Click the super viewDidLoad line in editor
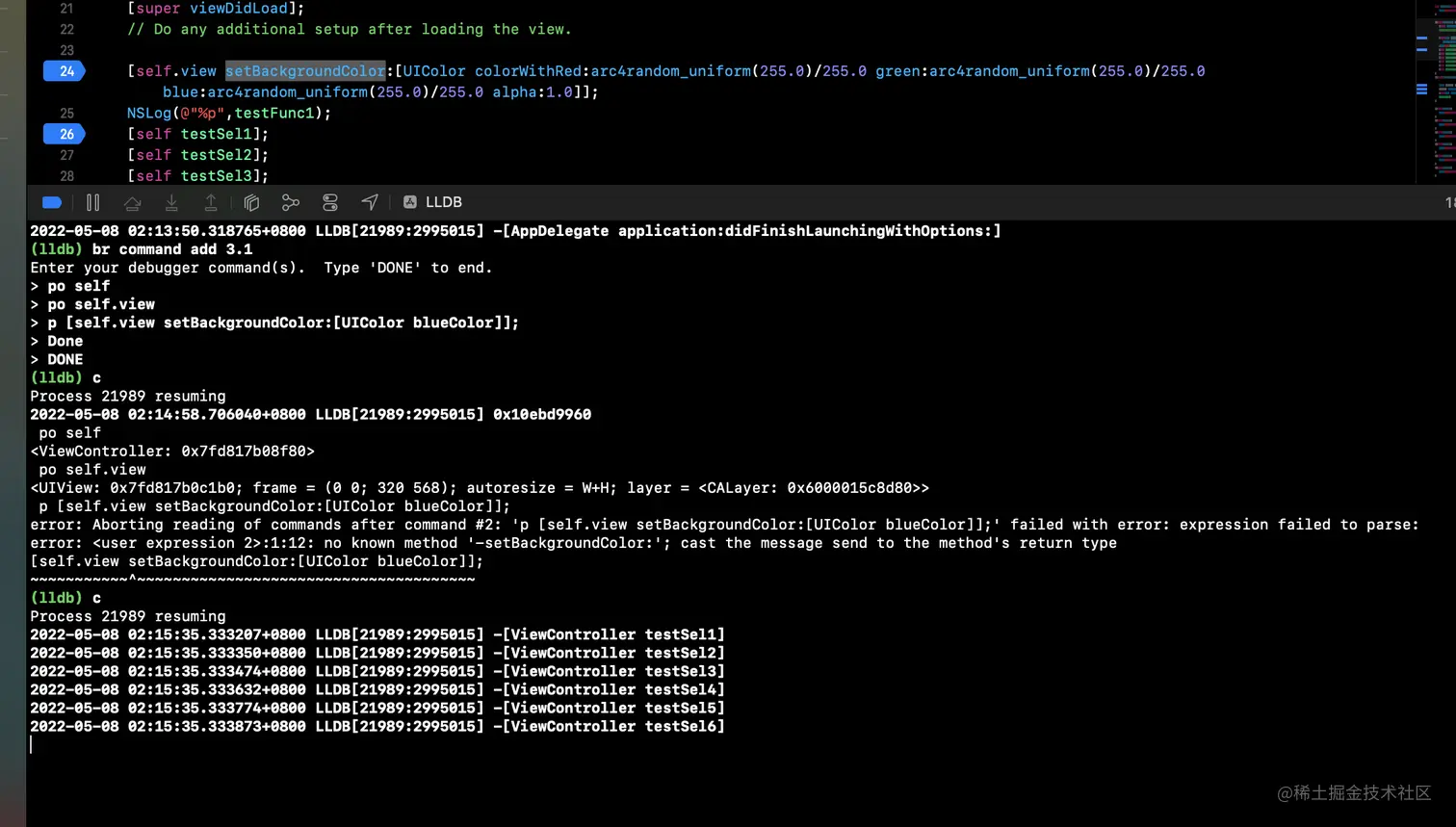1456x827 pixels. pyautogui.click(x=216, y=9)
